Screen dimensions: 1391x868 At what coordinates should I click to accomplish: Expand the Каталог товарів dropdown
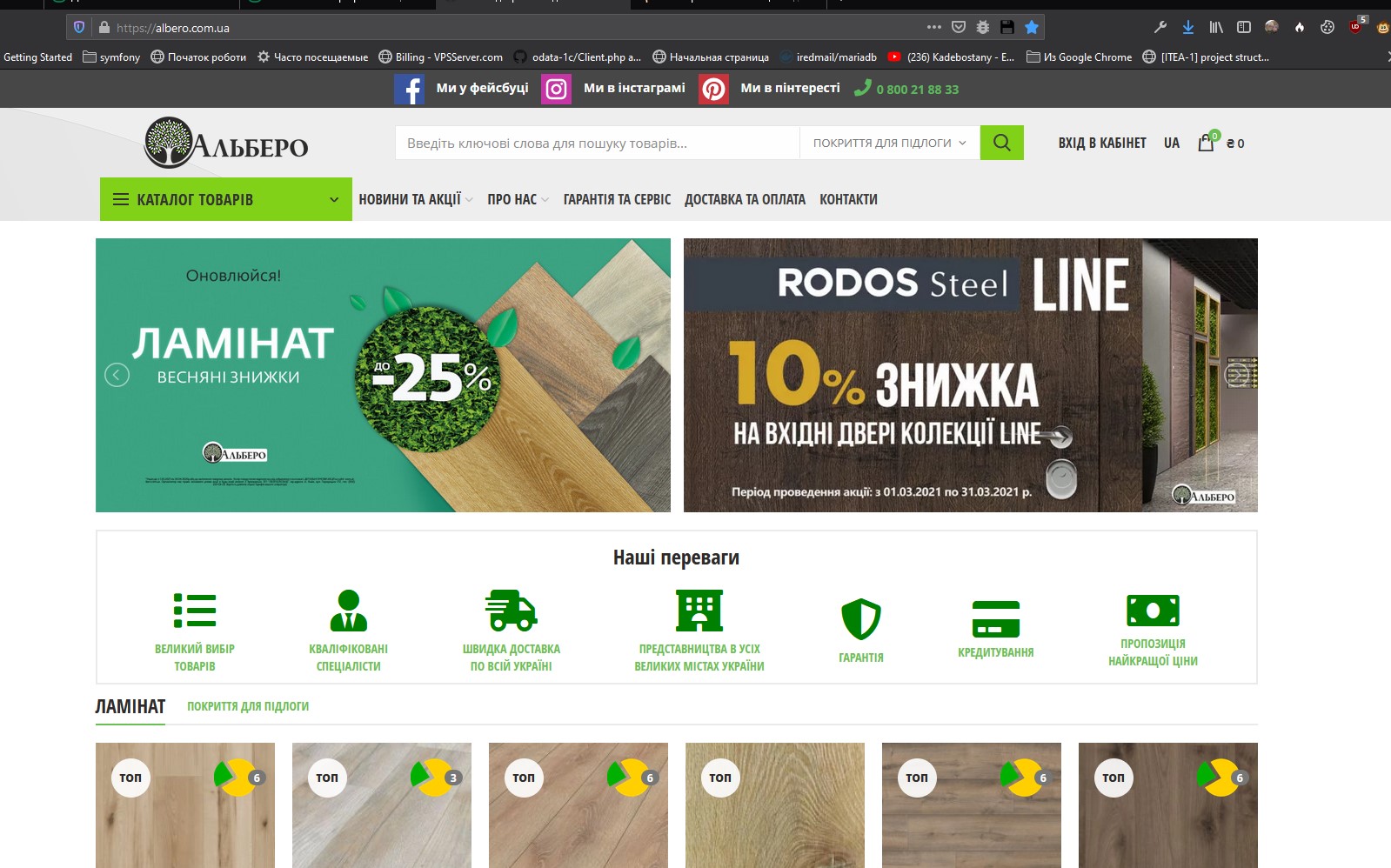pyautogui.click(x=226, y=199)
